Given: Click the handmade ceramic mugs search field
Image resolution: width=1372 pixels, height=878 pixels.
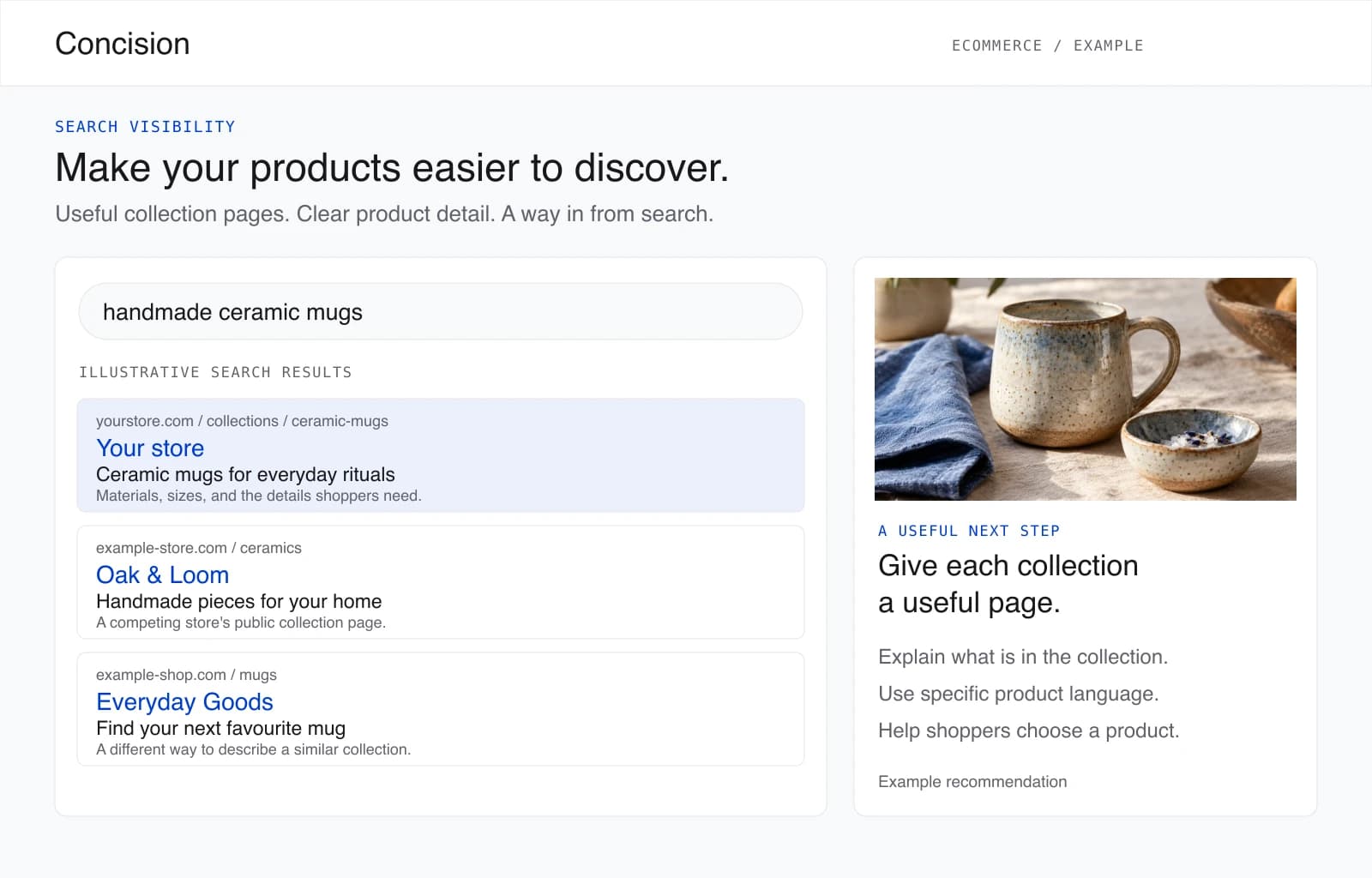Looking at the screenshot, I should pyautogui.click(x=441, y=312).
